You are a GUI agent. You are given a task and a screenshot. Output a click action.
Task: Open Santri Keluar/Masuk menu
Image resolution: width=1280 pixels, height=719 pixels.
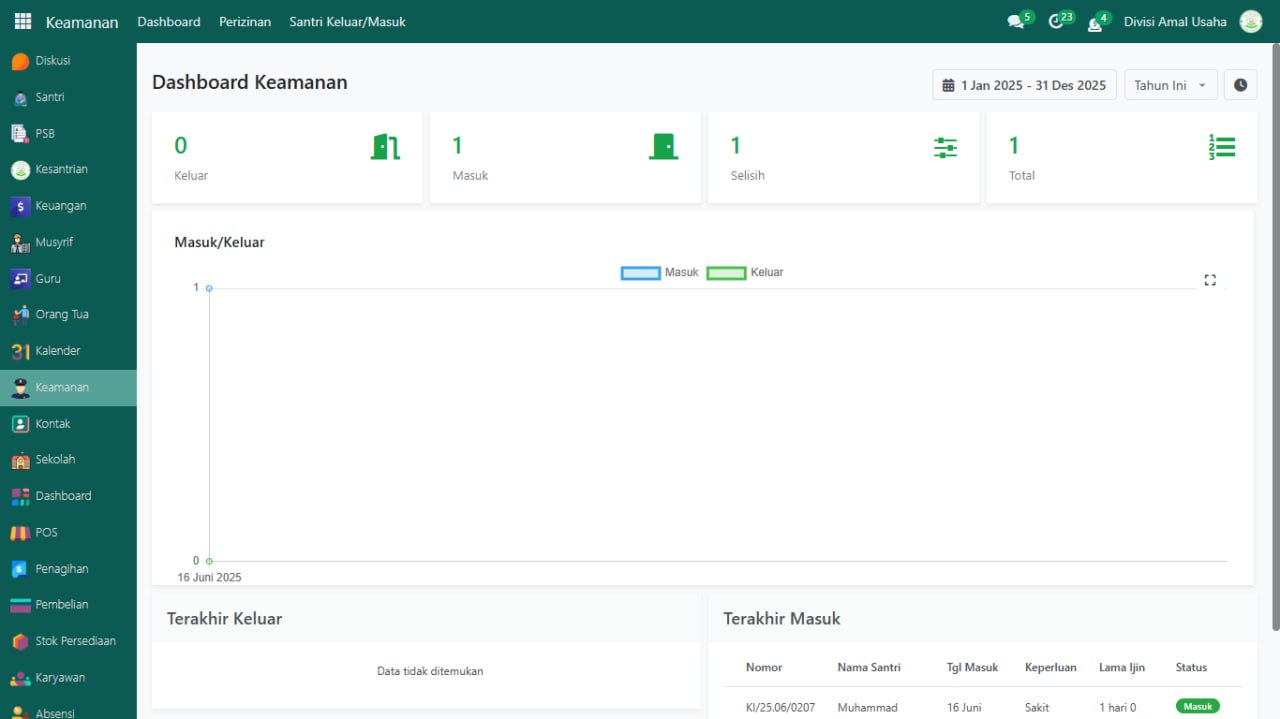pyautogui.click(x=347, y=22)
